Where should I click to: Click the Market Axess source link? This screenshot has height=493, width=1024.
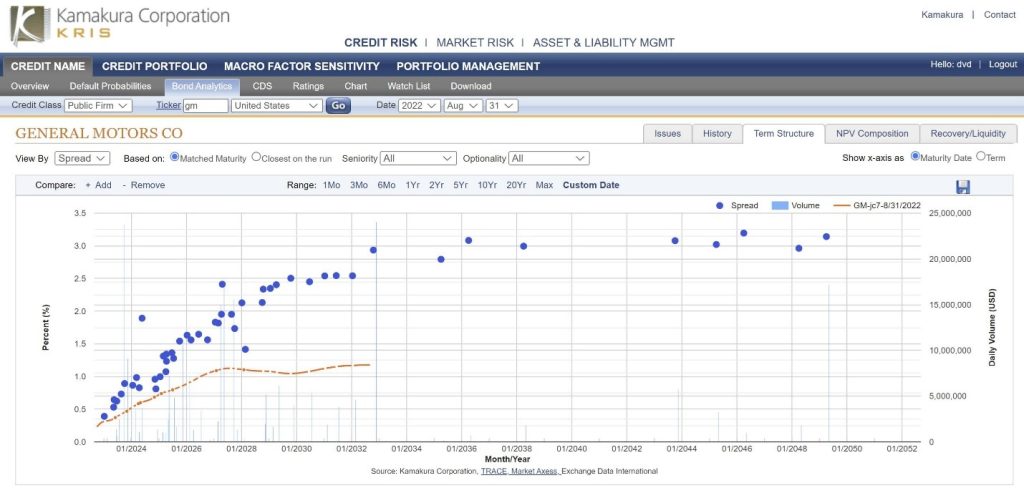pyautogui.click(x=534, y=471)
